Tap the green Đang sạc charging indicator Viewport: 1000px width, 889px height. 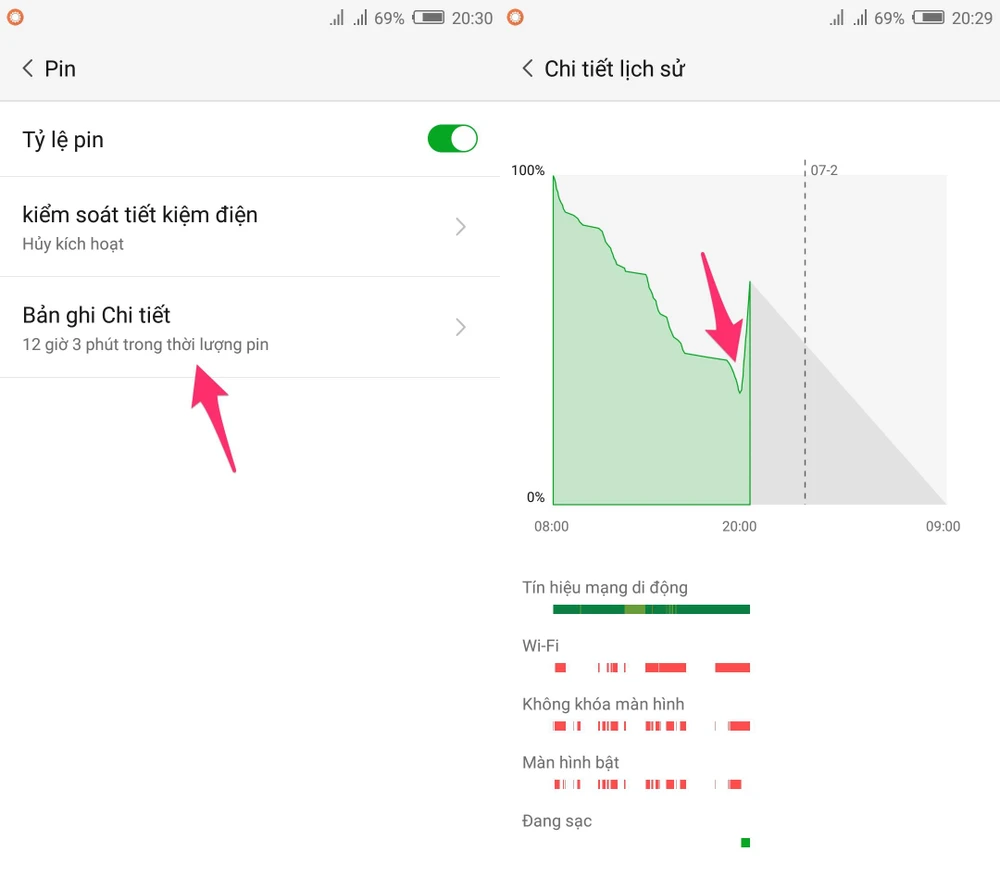[745, 843]
